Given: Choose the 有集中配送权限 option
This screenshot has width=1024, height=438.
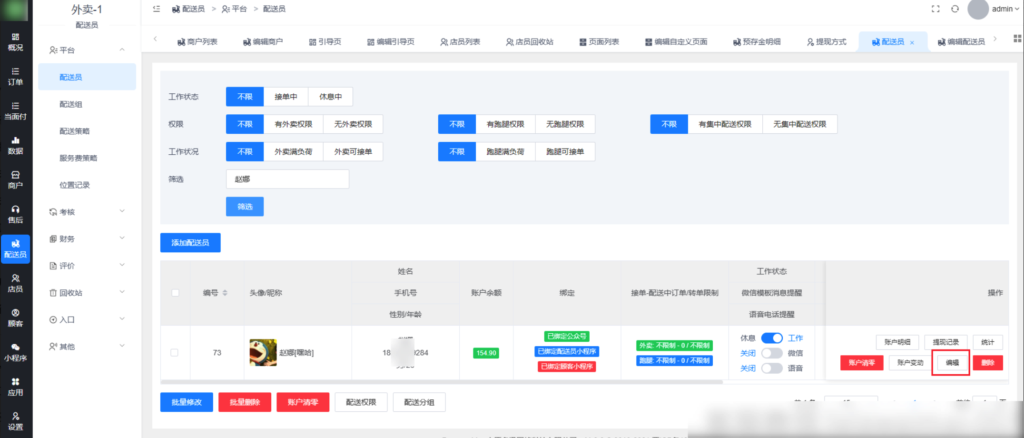Looking at the screenshot, I should coord(725,124).
